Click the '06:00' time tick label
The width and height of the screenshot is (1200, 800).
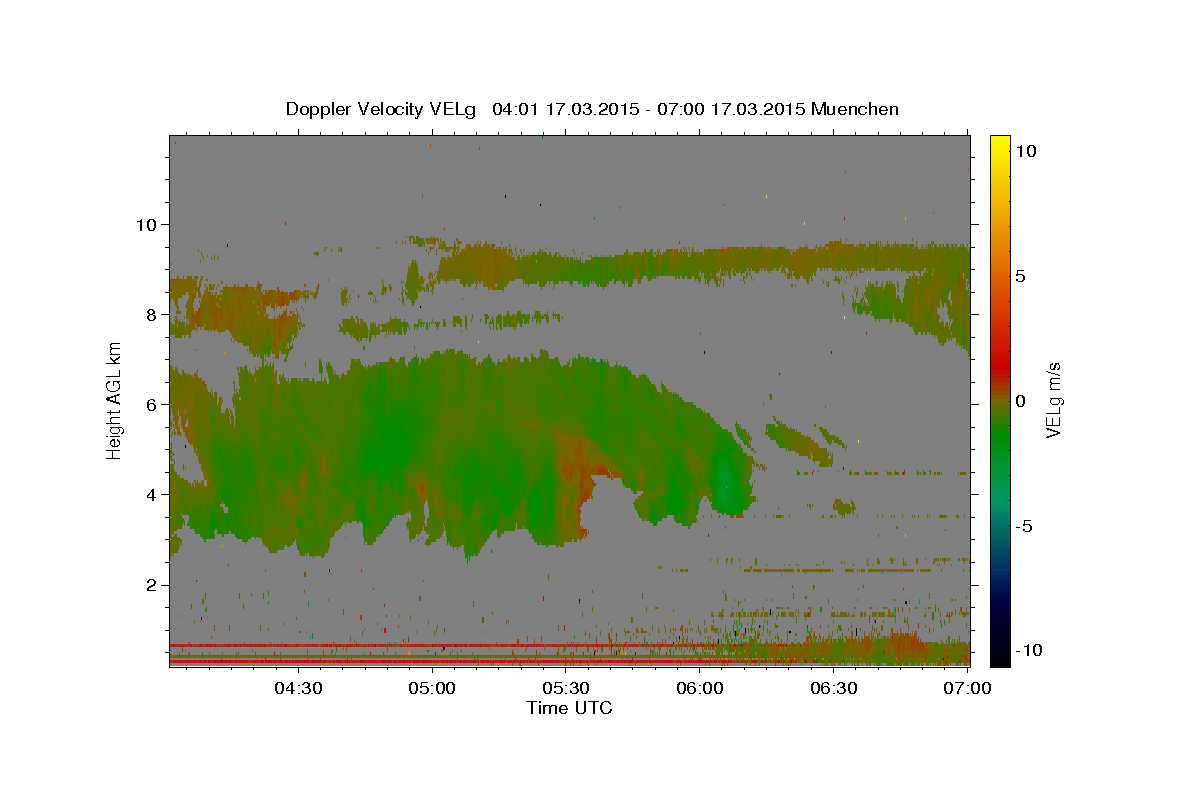click(700, 688)
